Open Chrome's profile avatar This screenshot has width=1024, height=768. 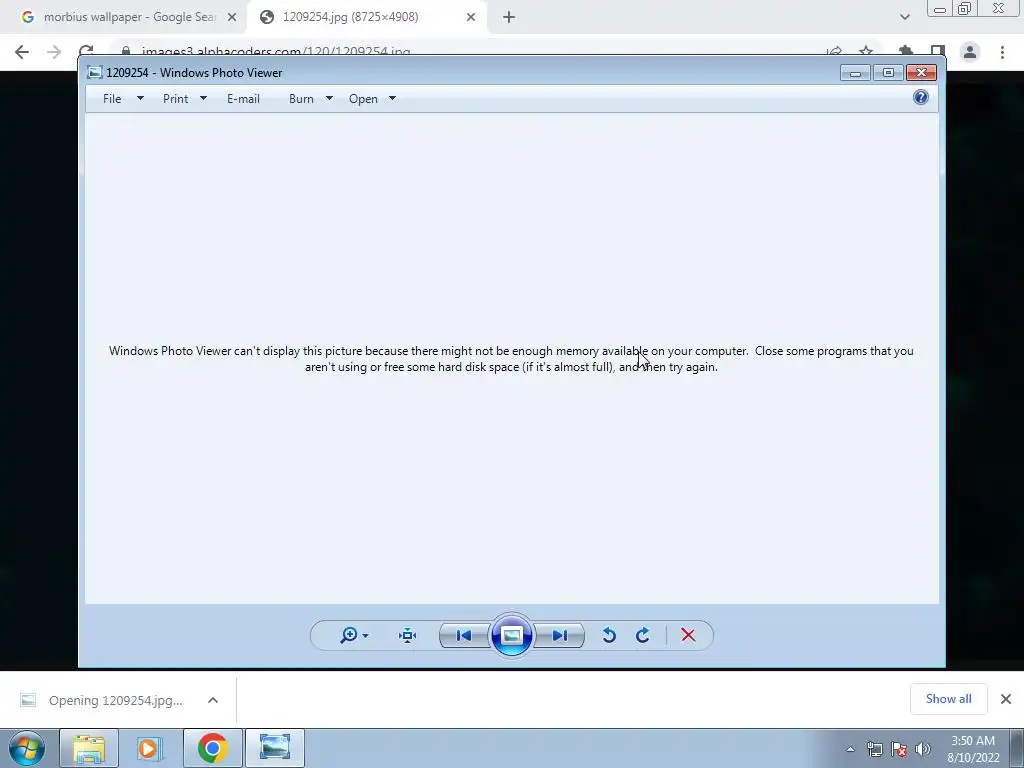pyautogui.click(x=970, y=52)
